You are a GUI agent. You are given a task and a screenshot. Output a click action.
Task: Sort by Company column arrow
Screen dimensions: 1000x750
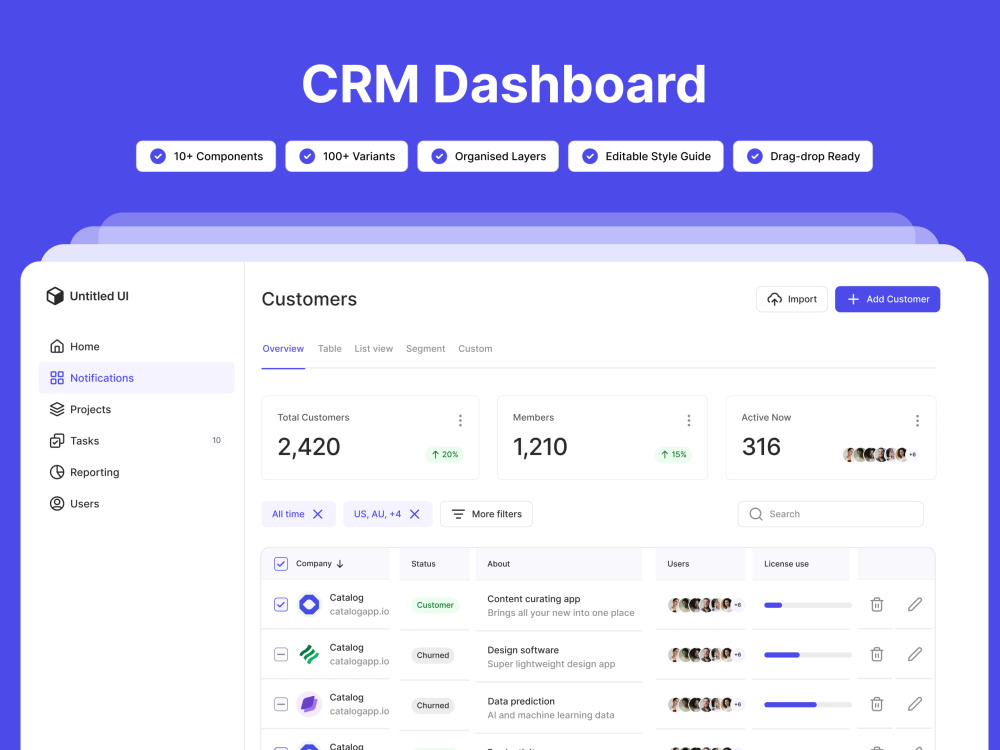pos(340,564)
